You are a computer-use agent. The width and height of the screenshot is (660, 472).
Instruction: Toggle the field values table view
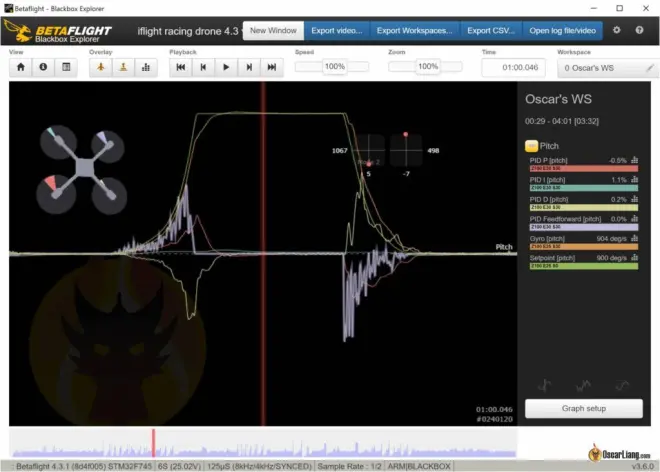66,67
